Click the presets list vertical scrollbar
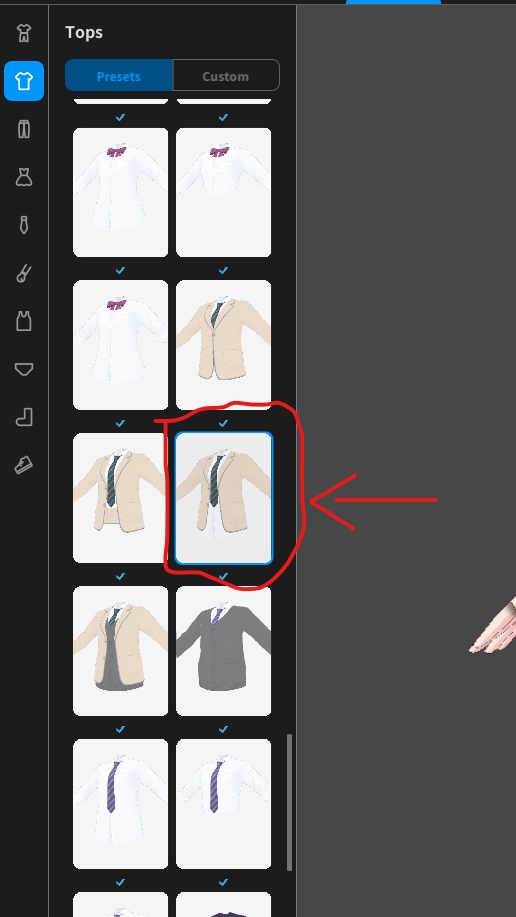 (289, 802)
